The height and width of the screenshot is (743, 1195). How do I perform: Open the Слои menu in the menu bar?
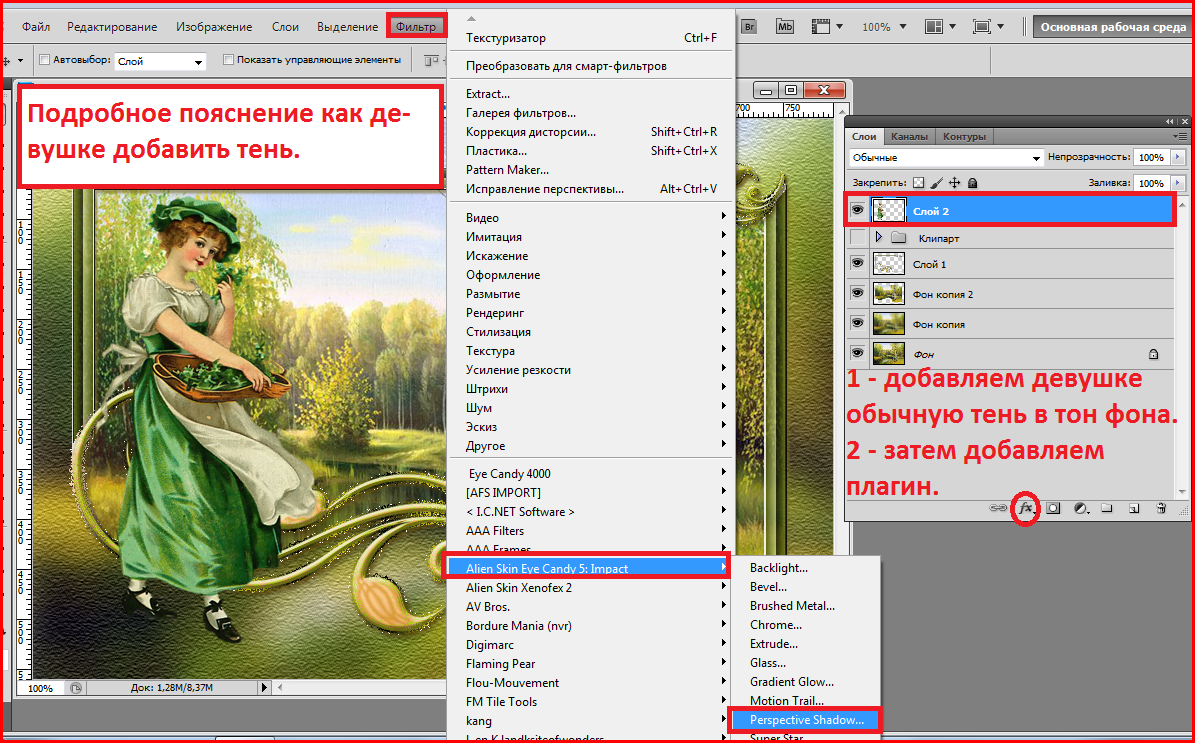click(285, 27)
